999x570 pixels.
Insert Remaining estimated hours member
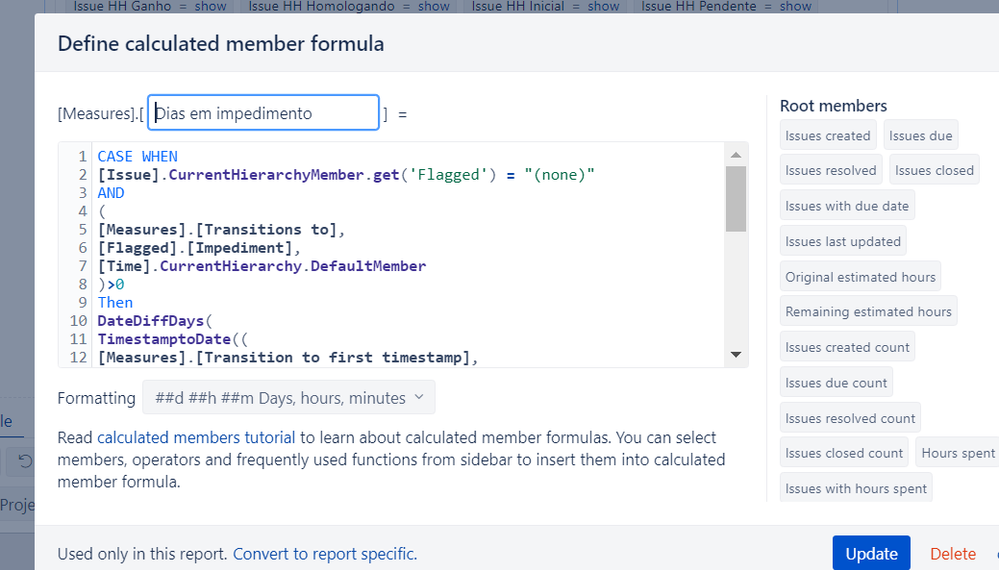868,311
